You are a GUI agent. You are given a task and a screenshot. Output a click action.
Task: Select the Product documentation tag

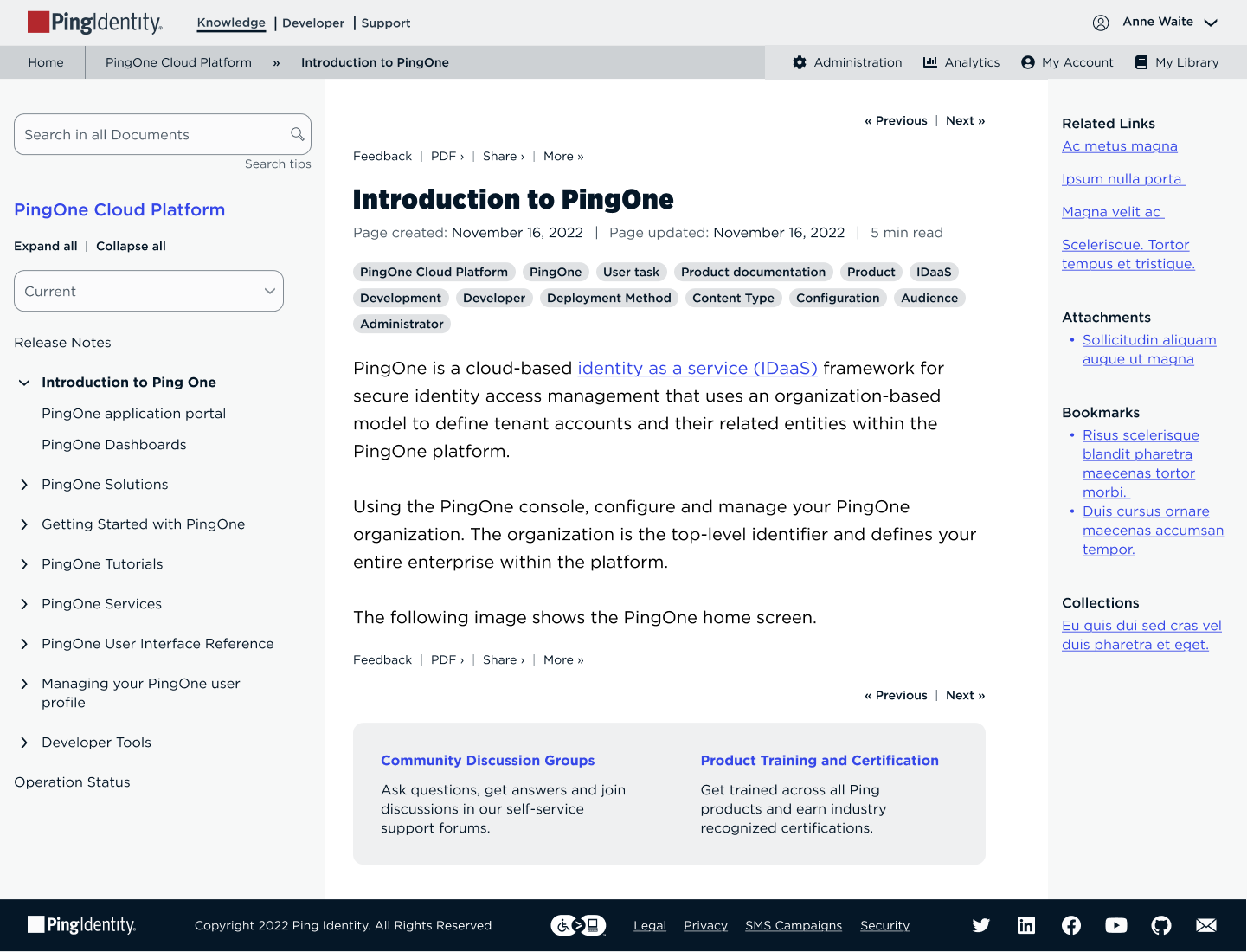pyautogui.click(x=753, y=272)
